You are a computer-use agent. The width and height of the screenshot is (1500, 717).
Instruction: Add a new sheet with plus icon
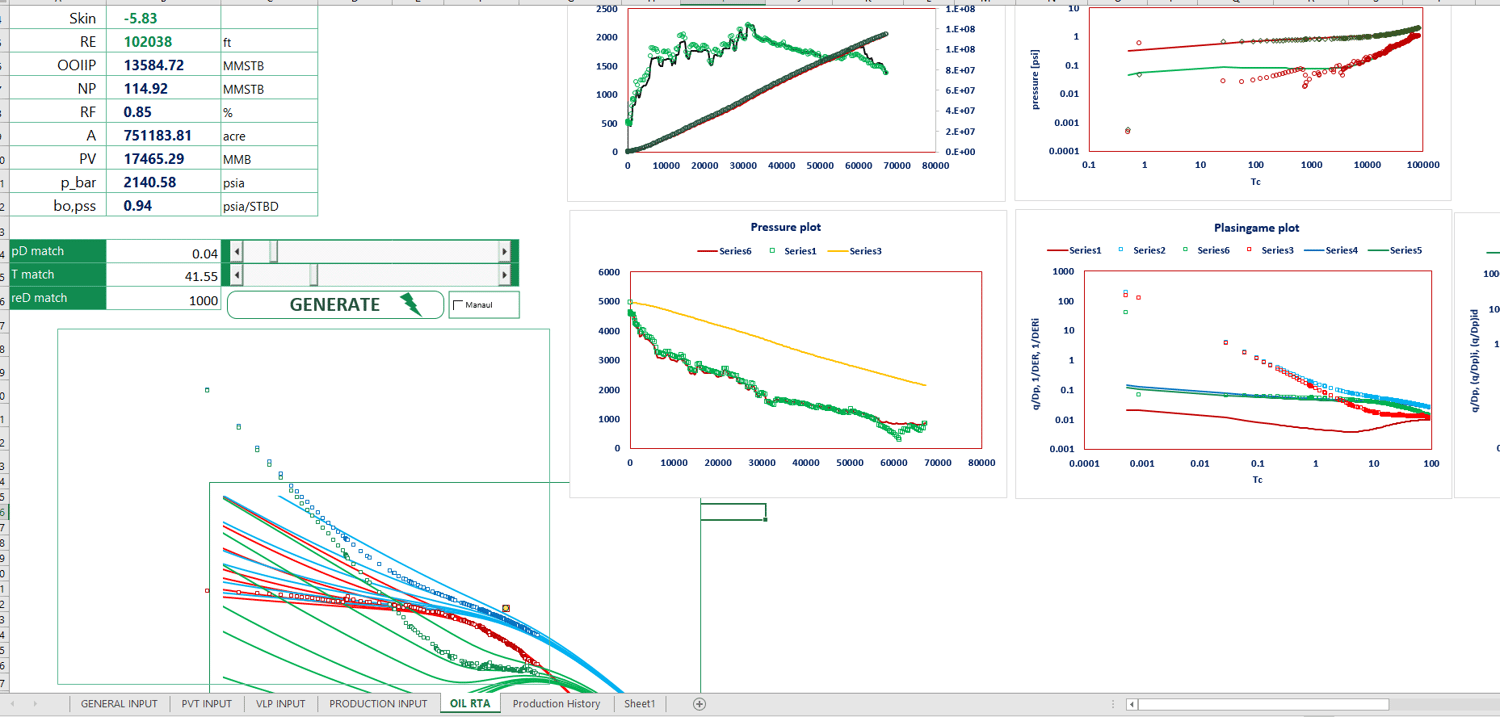(699, 704)
